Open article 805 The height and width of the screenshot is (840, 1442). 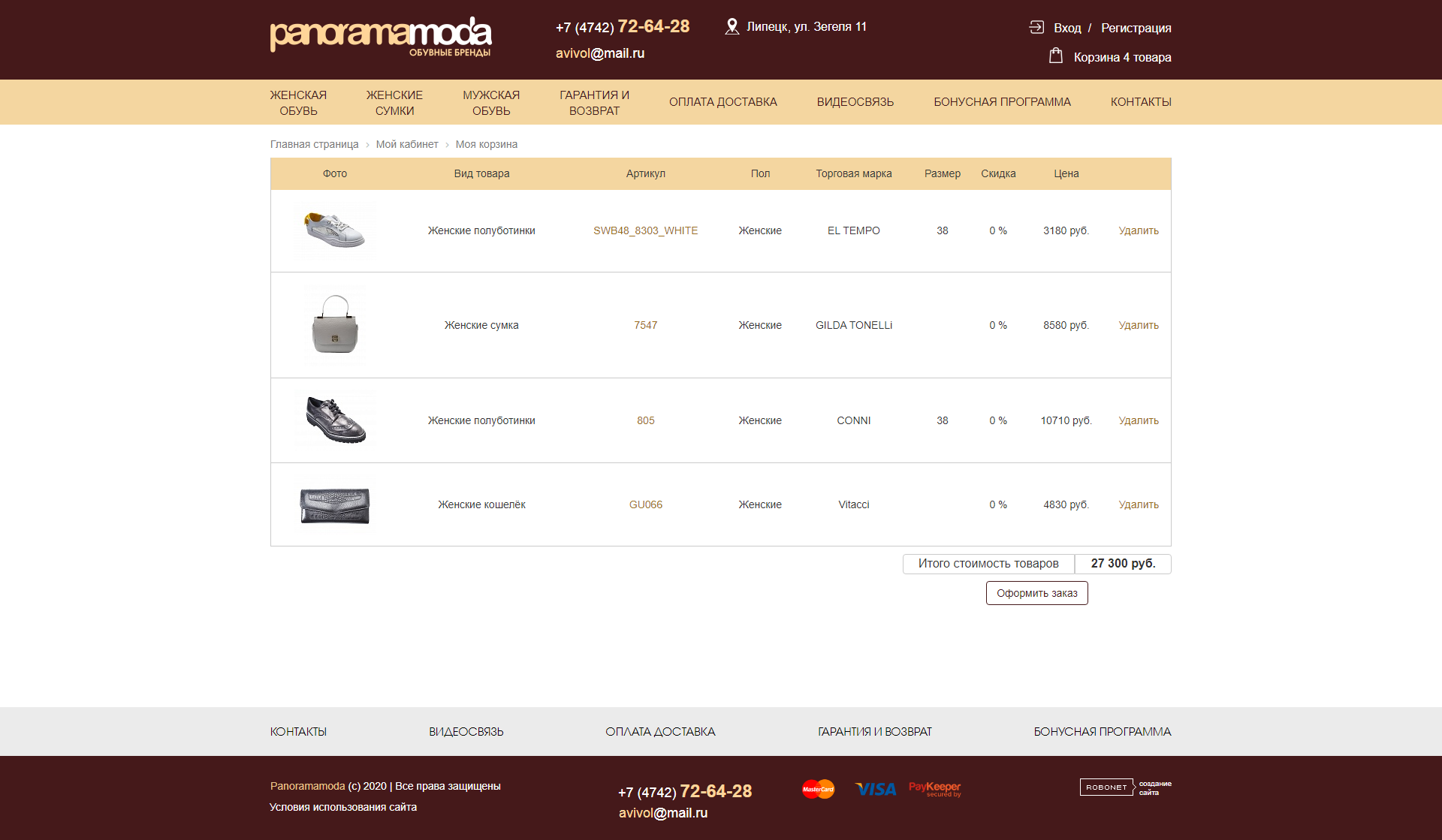coord(645,420)
